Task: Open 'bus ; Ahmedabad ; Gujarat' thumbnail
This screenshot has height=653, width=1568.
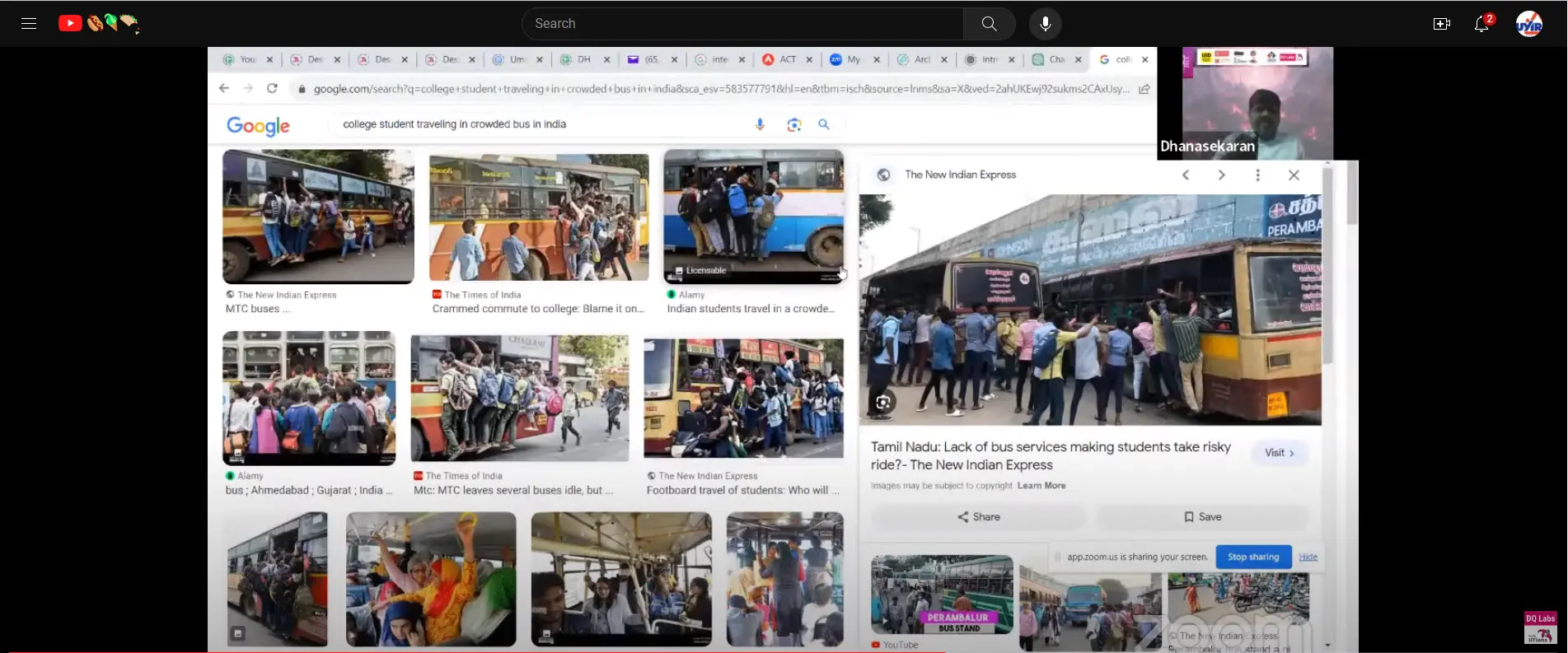Action: tap(309, 399)
